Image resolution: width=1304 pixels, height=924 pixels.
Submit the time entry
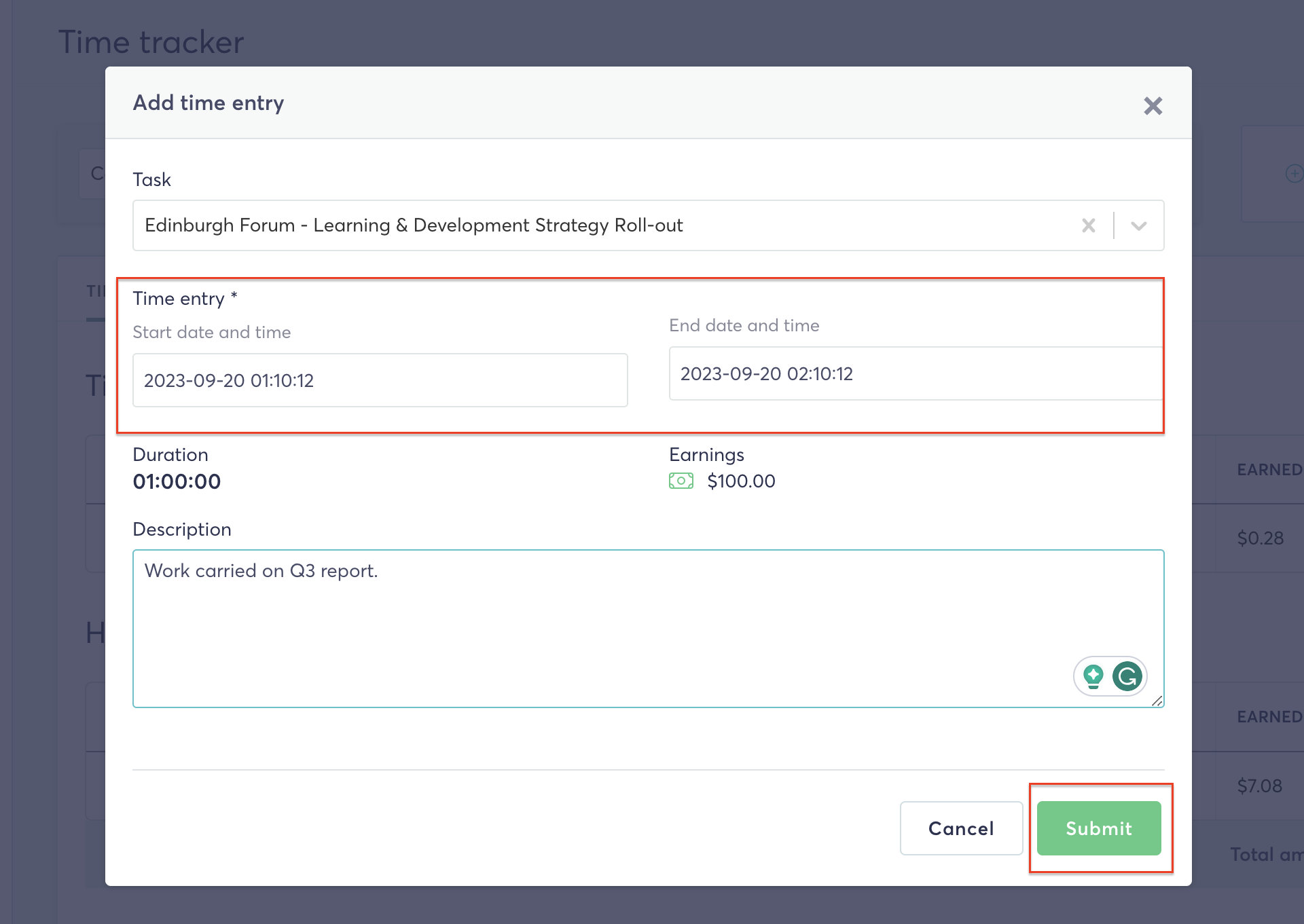(x=1099, y=828)
